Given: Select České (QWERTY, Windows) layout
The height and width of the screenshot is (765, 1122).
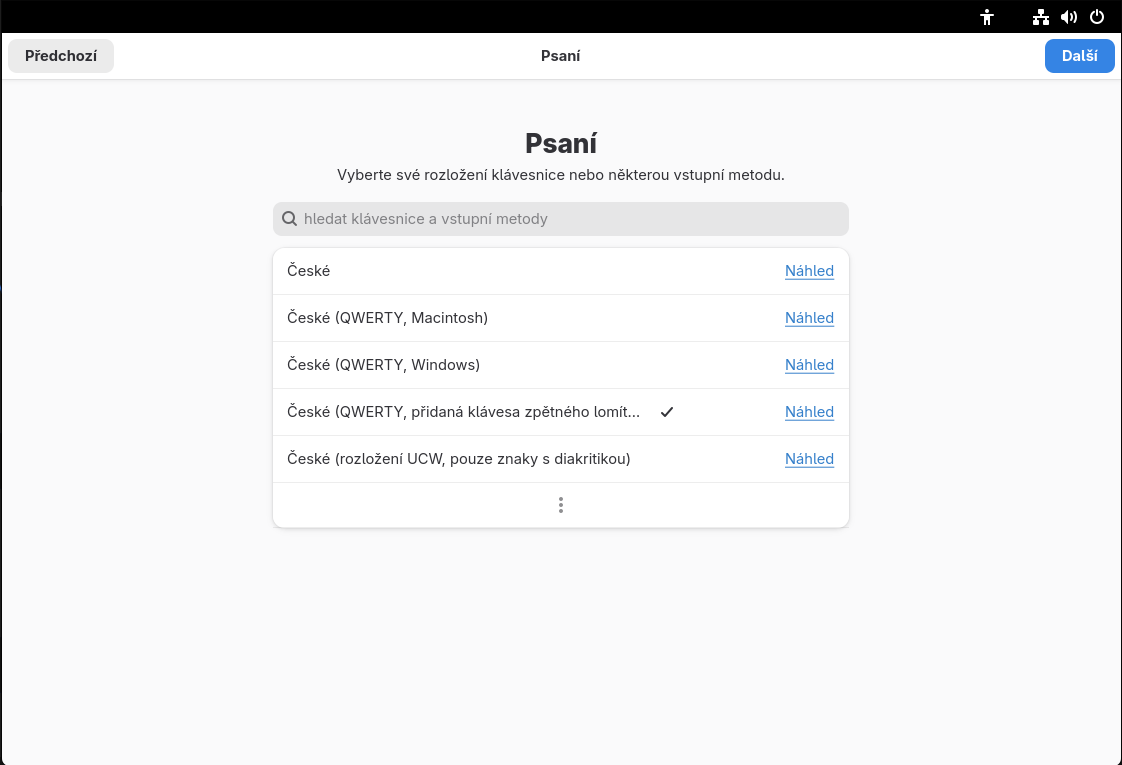Looking at the screenshot, I should pyautogui.click(x=561, y=365).
